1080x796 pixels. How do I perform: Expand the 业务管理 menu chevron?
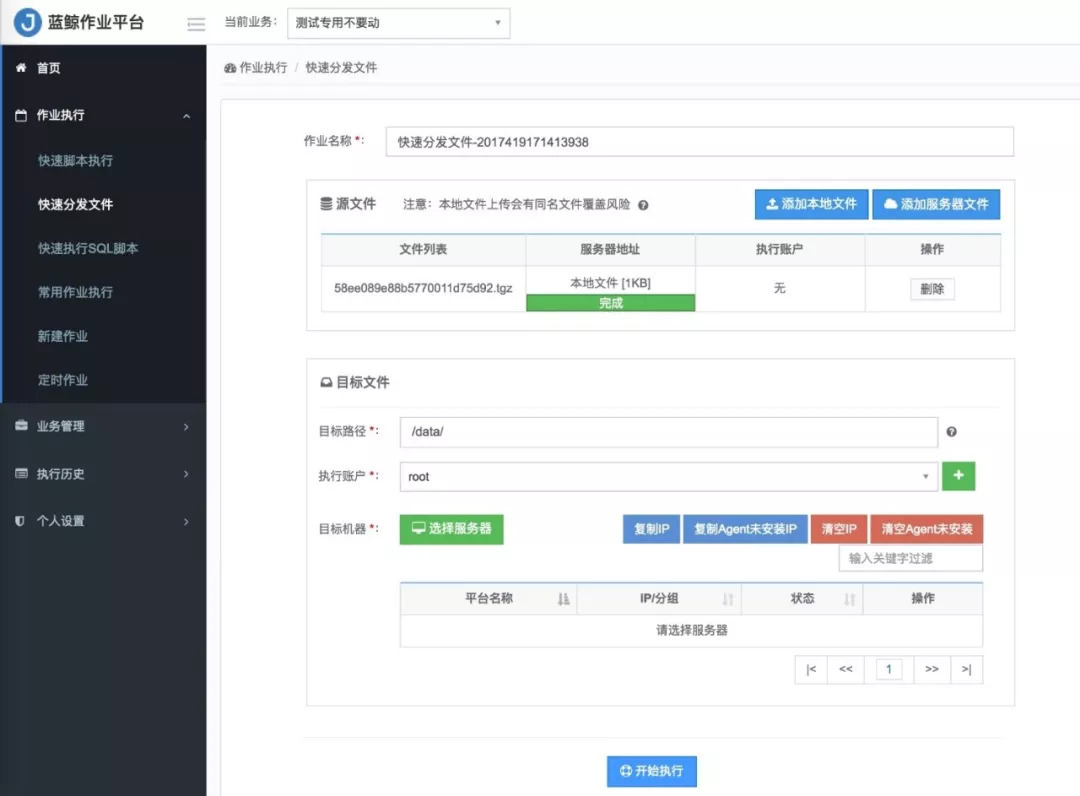pos(186,427)
